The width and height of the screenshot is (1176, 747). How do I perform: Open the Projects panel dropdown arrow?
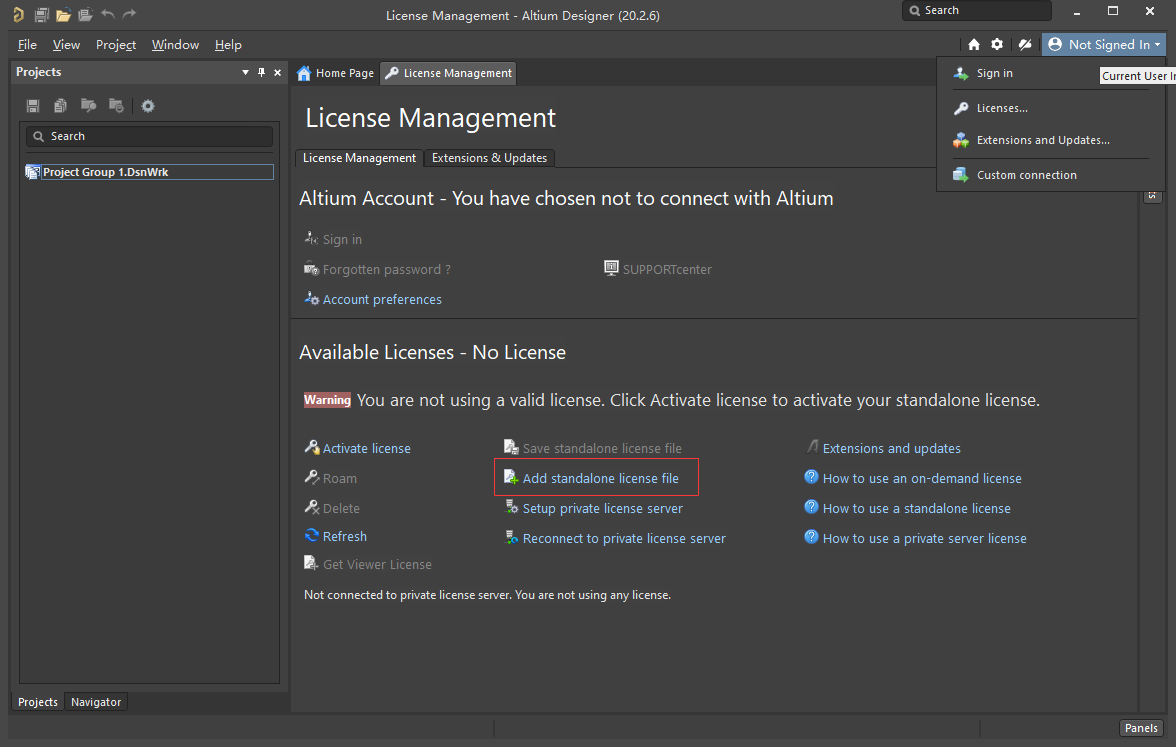pos(246,72)
